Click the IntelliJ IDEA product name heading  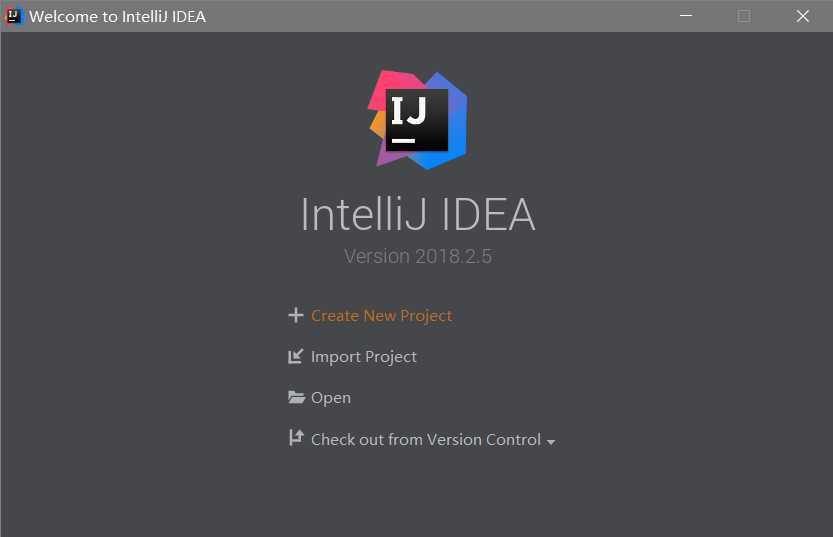click(x=418, y=214)
